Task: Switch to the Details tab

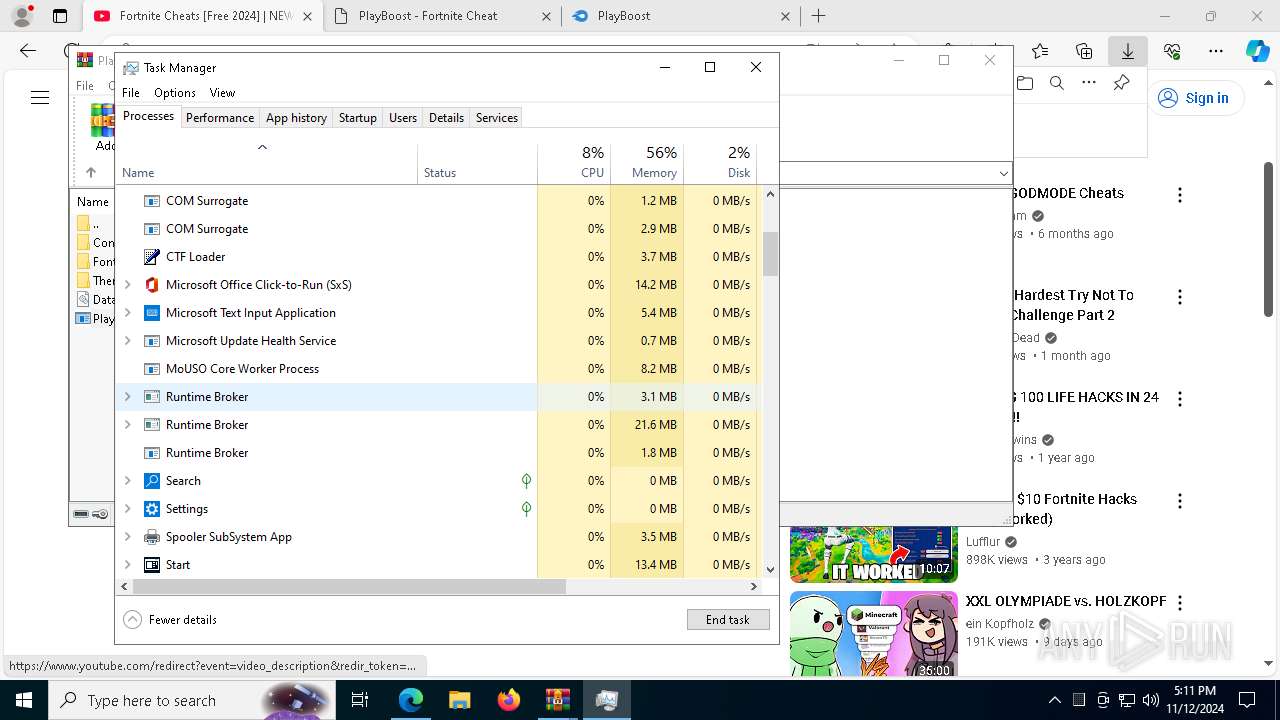Action: (x=446, y=118)
